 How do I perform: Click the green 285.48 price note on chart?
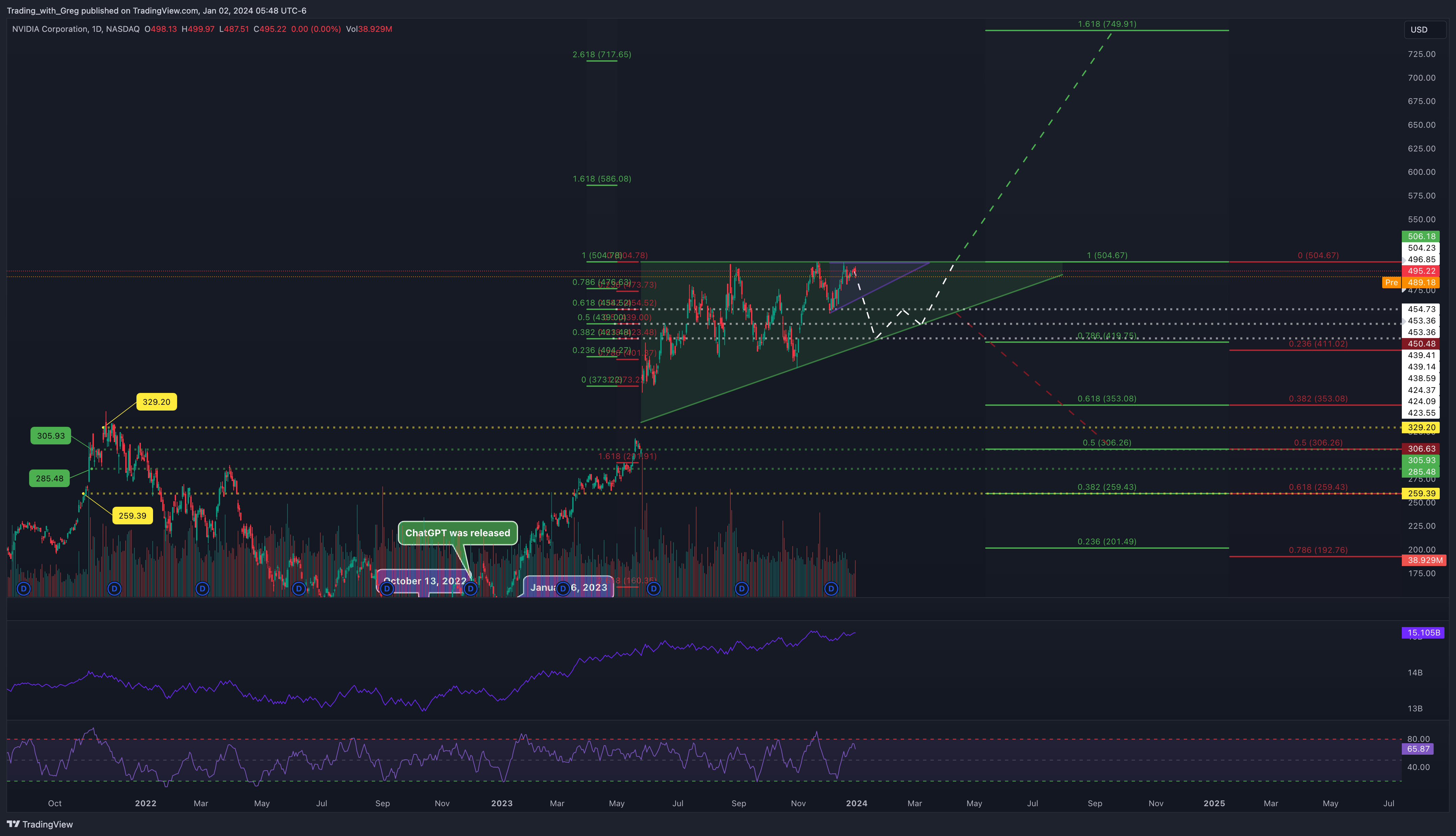coord(49,478)
